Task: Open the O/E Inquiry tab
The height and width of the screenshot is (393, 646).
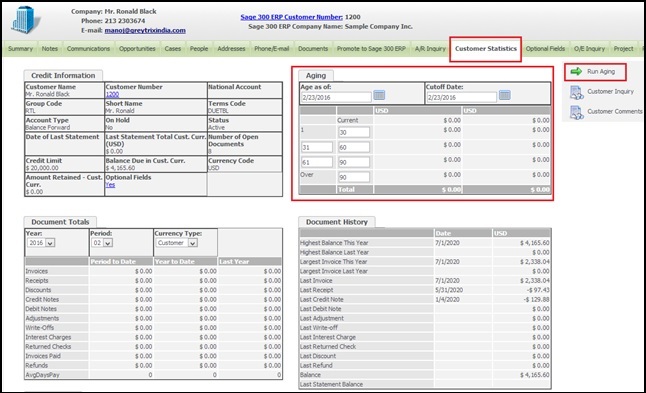Action: pos(590,49)
